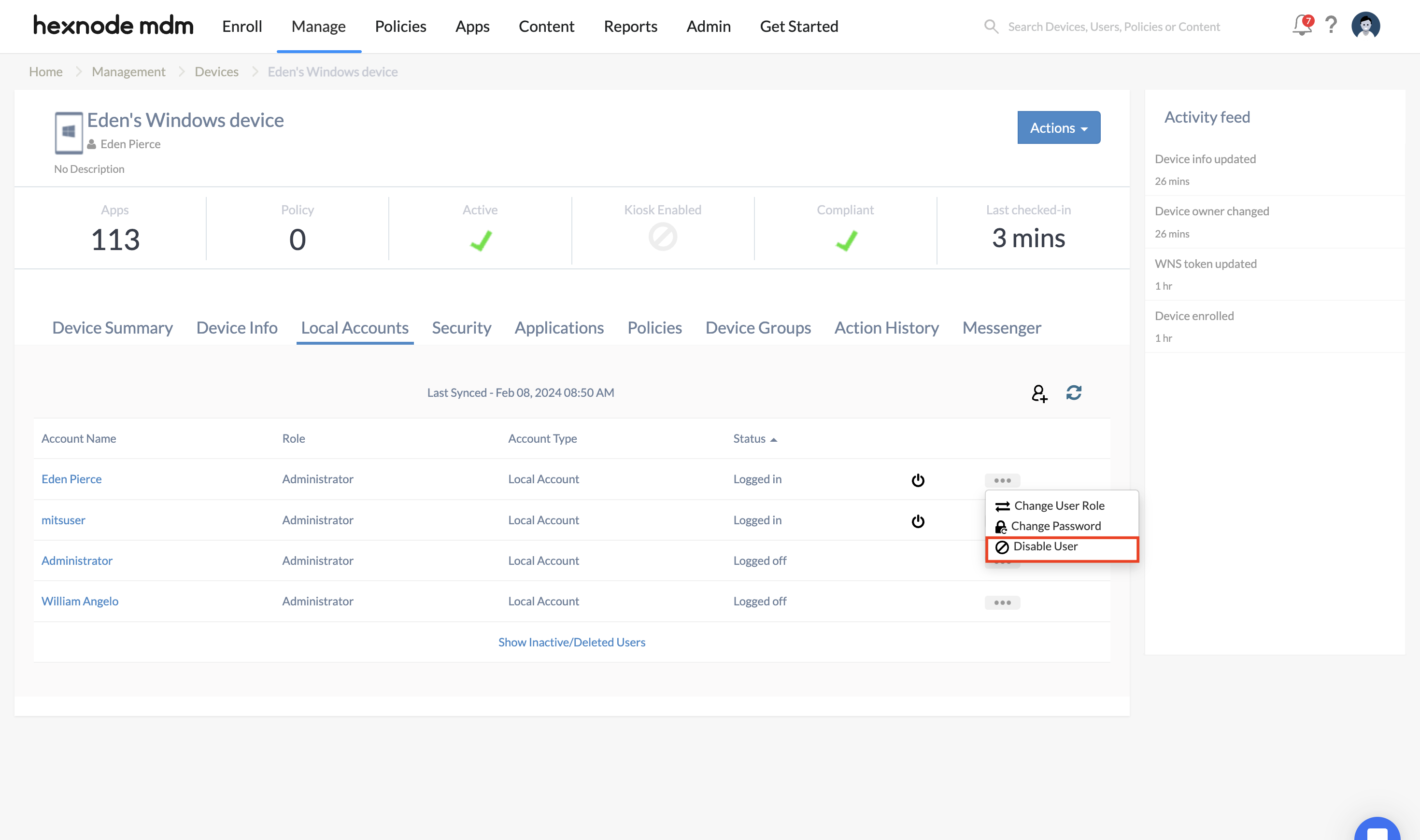Sort by the Account Name column header

tap(79, 439)
